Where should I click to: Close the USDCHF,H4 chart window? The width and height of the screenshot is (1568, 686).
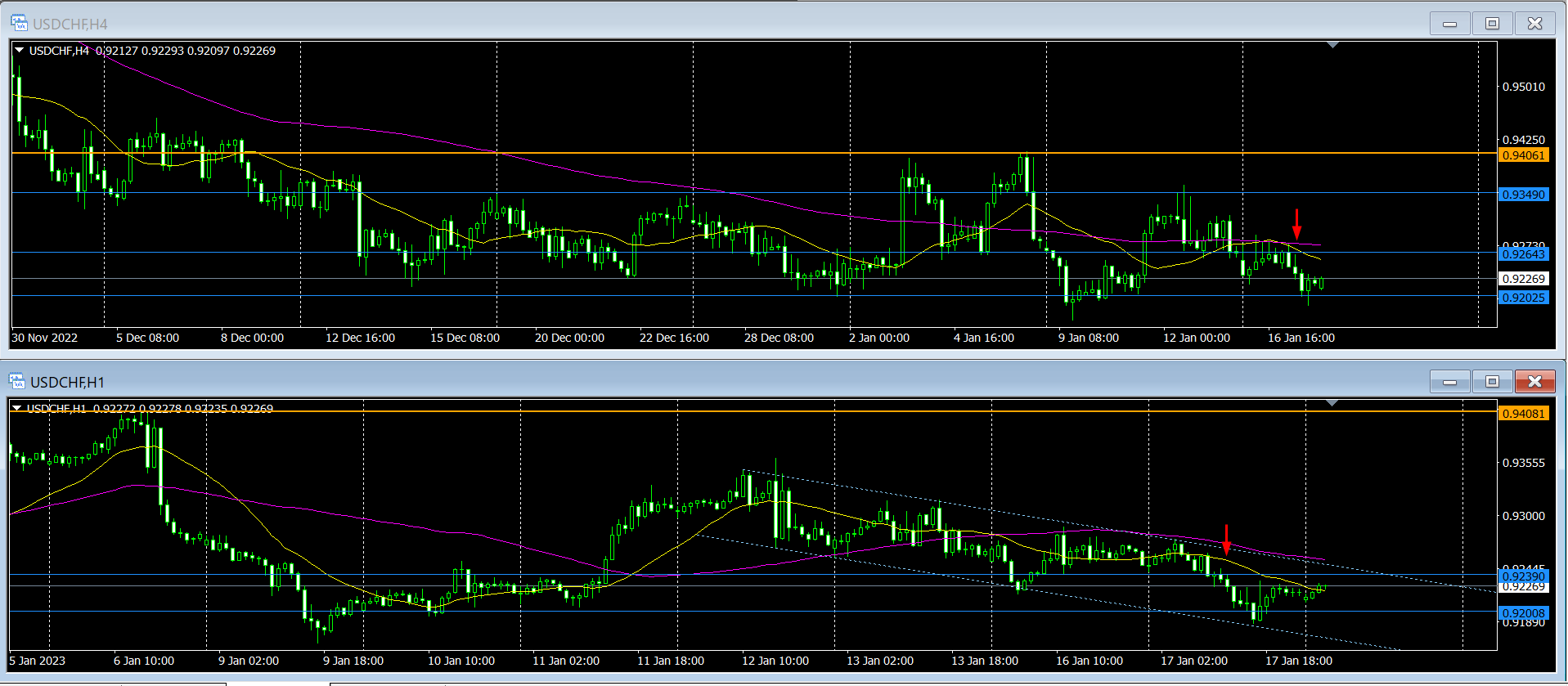click(1535, 24)
